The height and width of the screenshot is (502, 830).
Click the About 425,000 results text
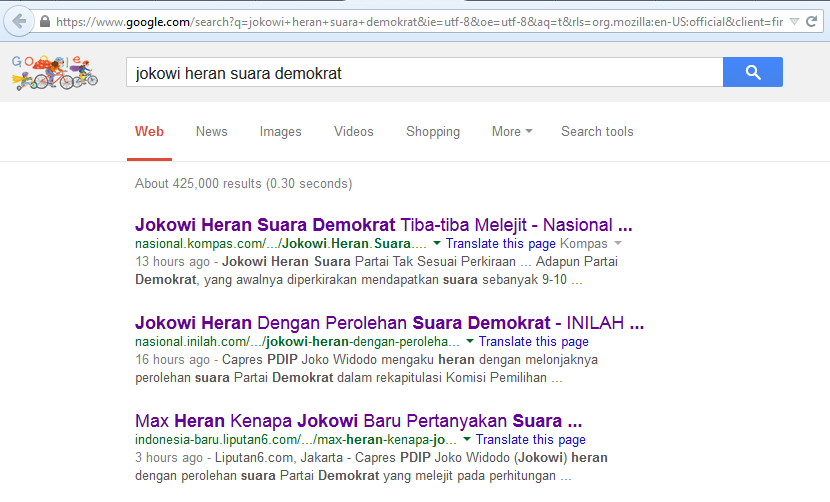243,183
